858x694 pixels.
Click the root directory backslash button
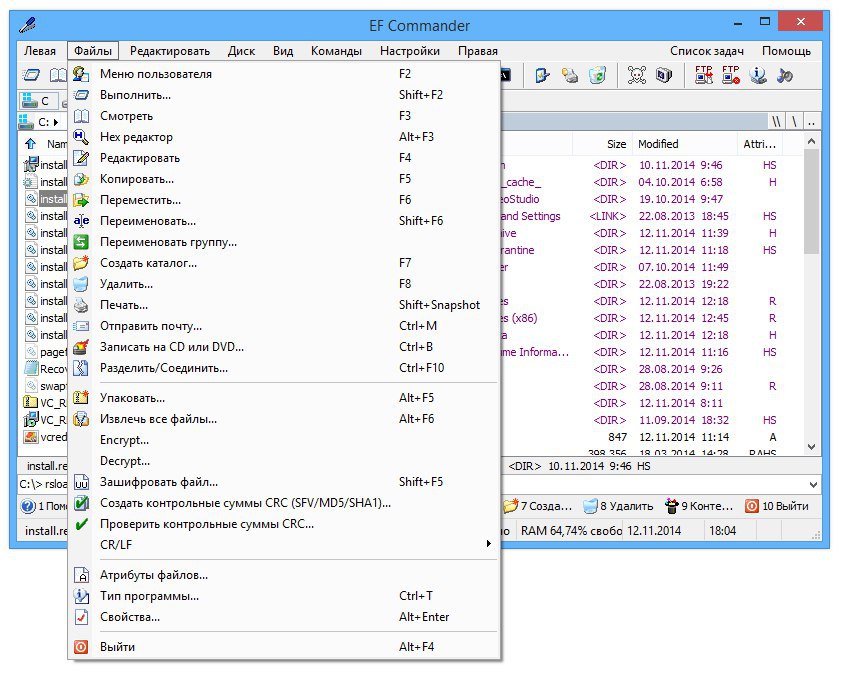tap(794, 122)
